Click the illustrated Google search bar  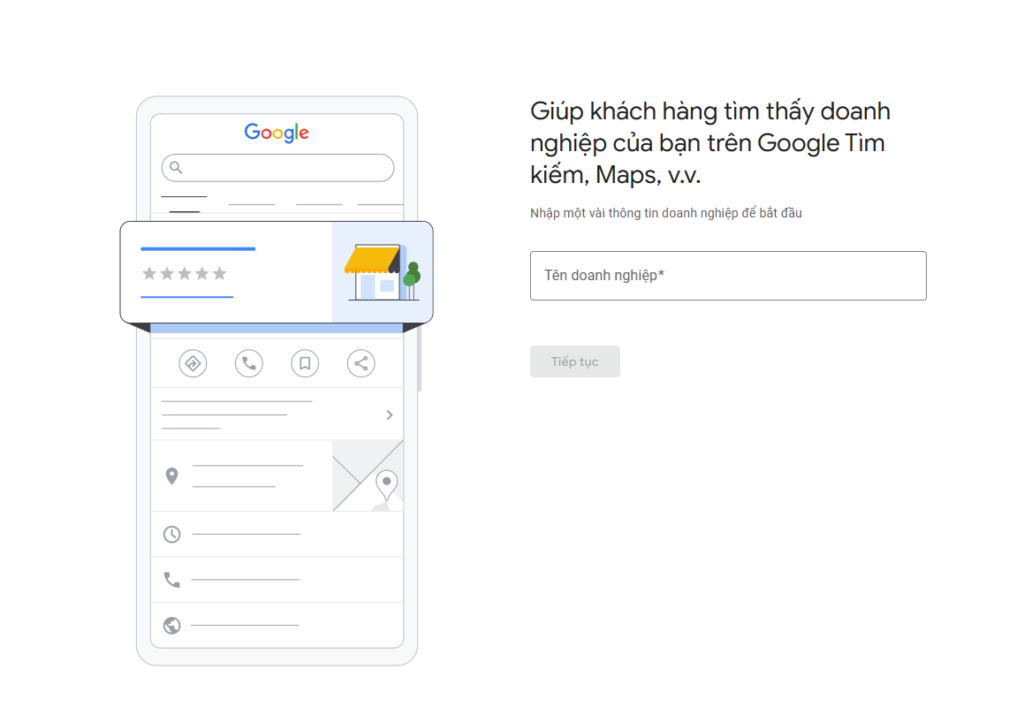(278, 168)
